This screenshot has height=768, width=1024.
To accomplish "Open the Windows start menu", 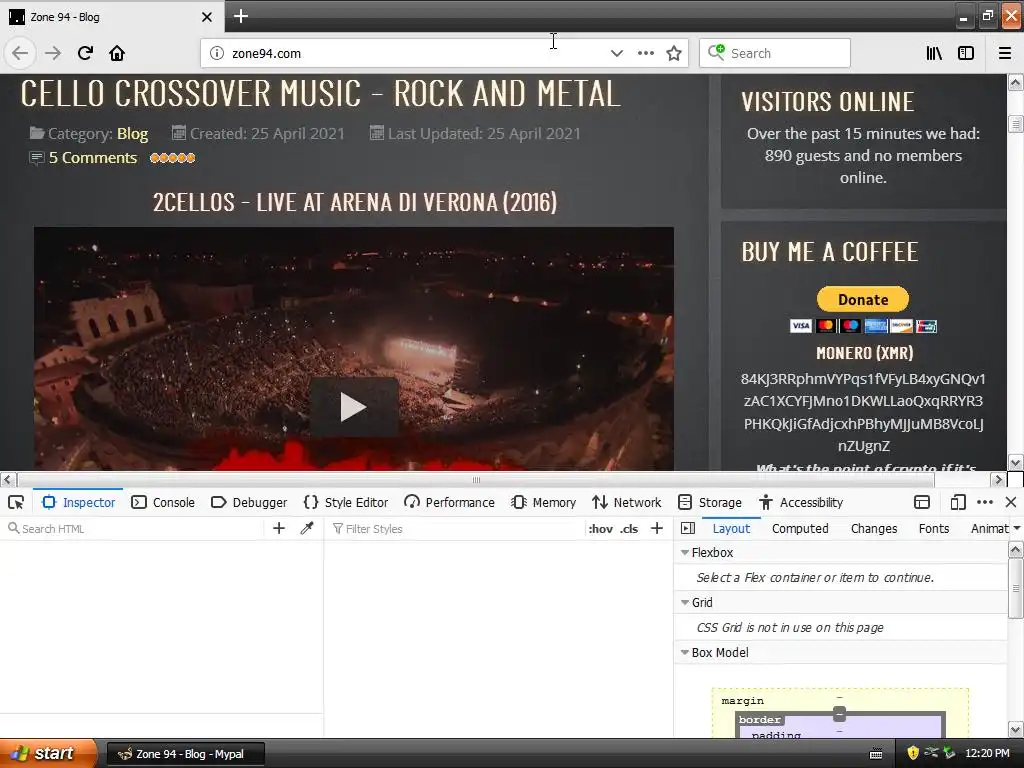I will pos(48,753).
